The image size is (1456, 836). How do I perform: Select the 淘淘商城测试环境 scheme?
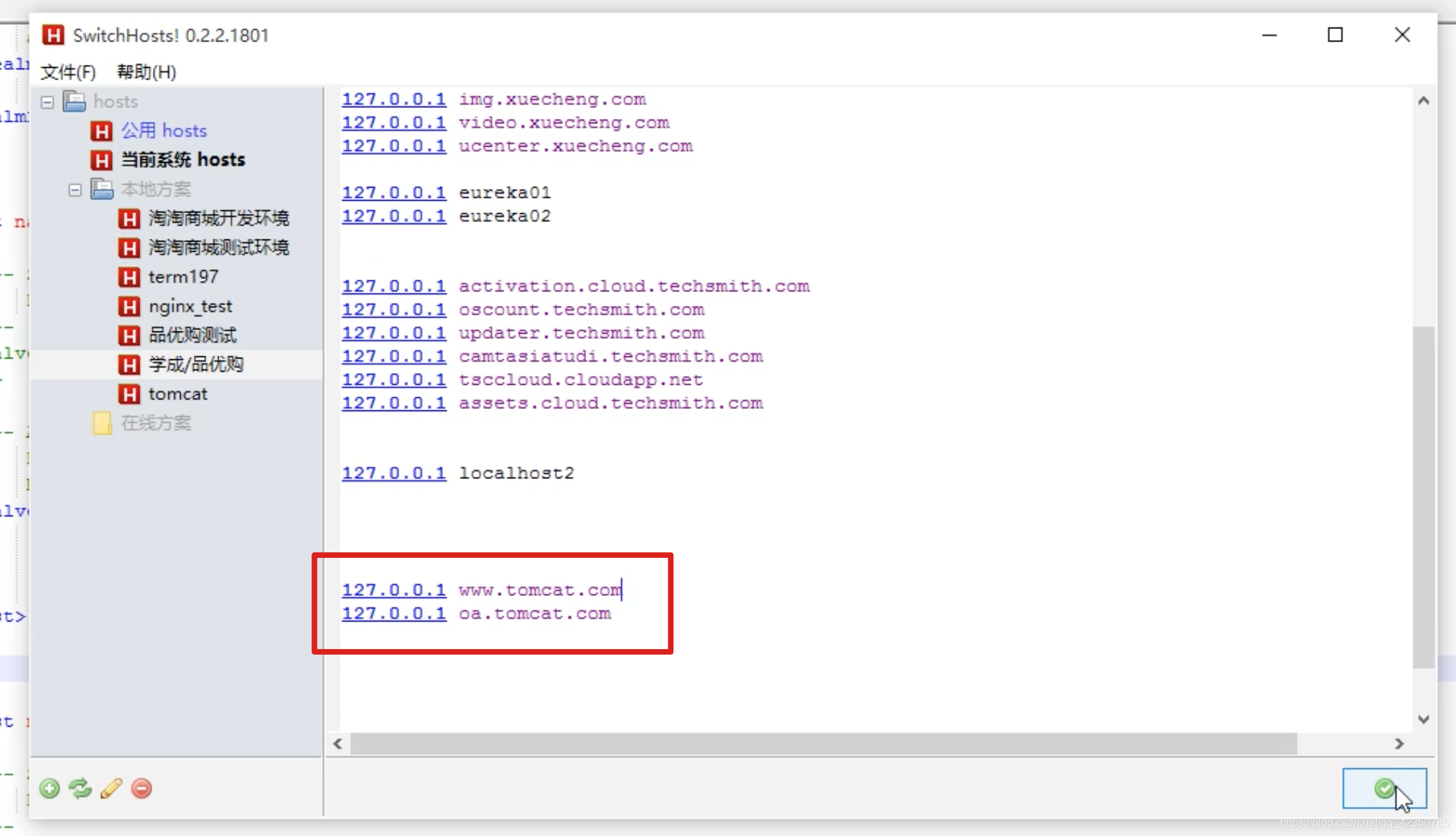(219, 248)
